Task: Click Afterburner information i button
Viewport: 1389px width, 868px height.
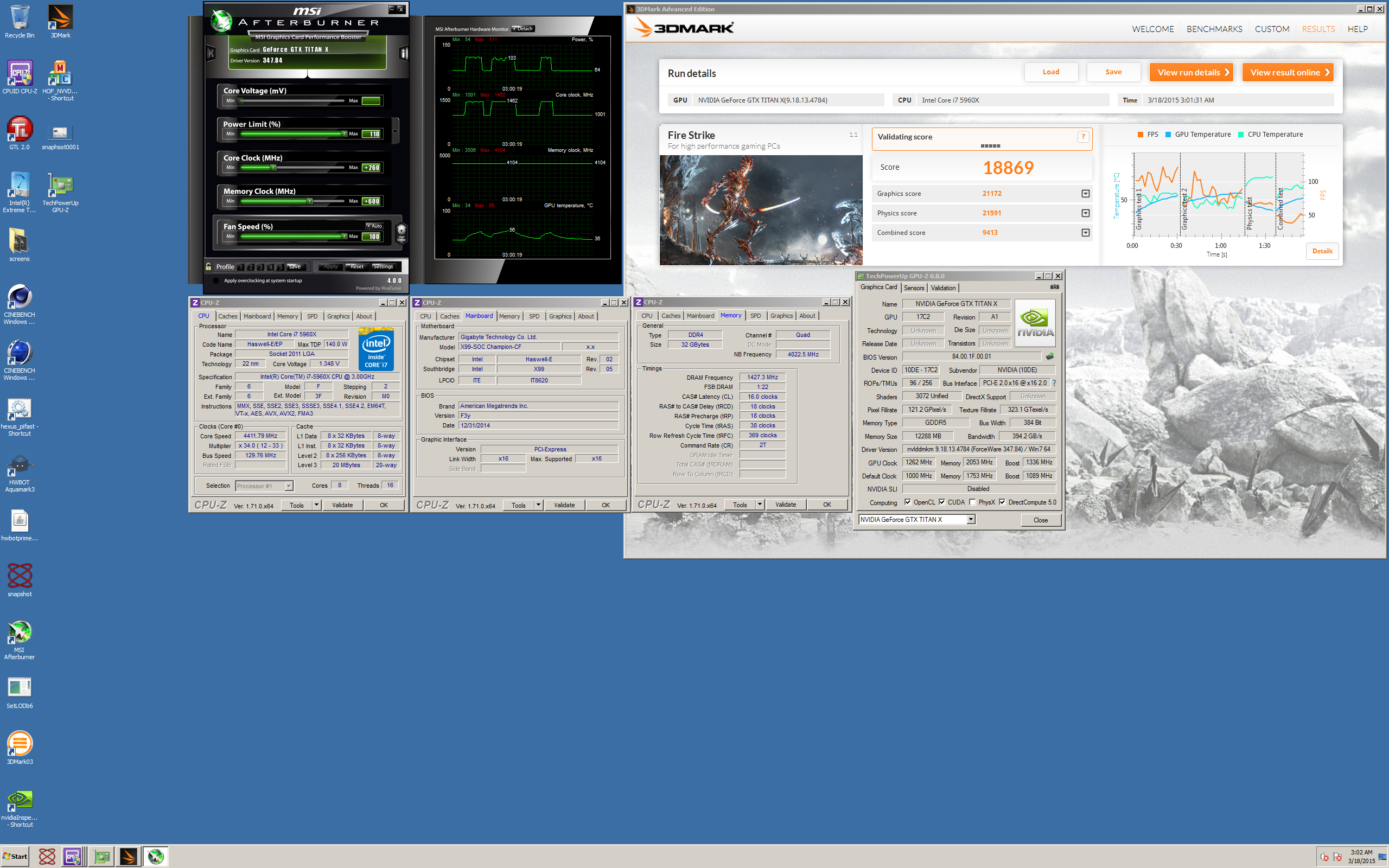Action: 404,54
